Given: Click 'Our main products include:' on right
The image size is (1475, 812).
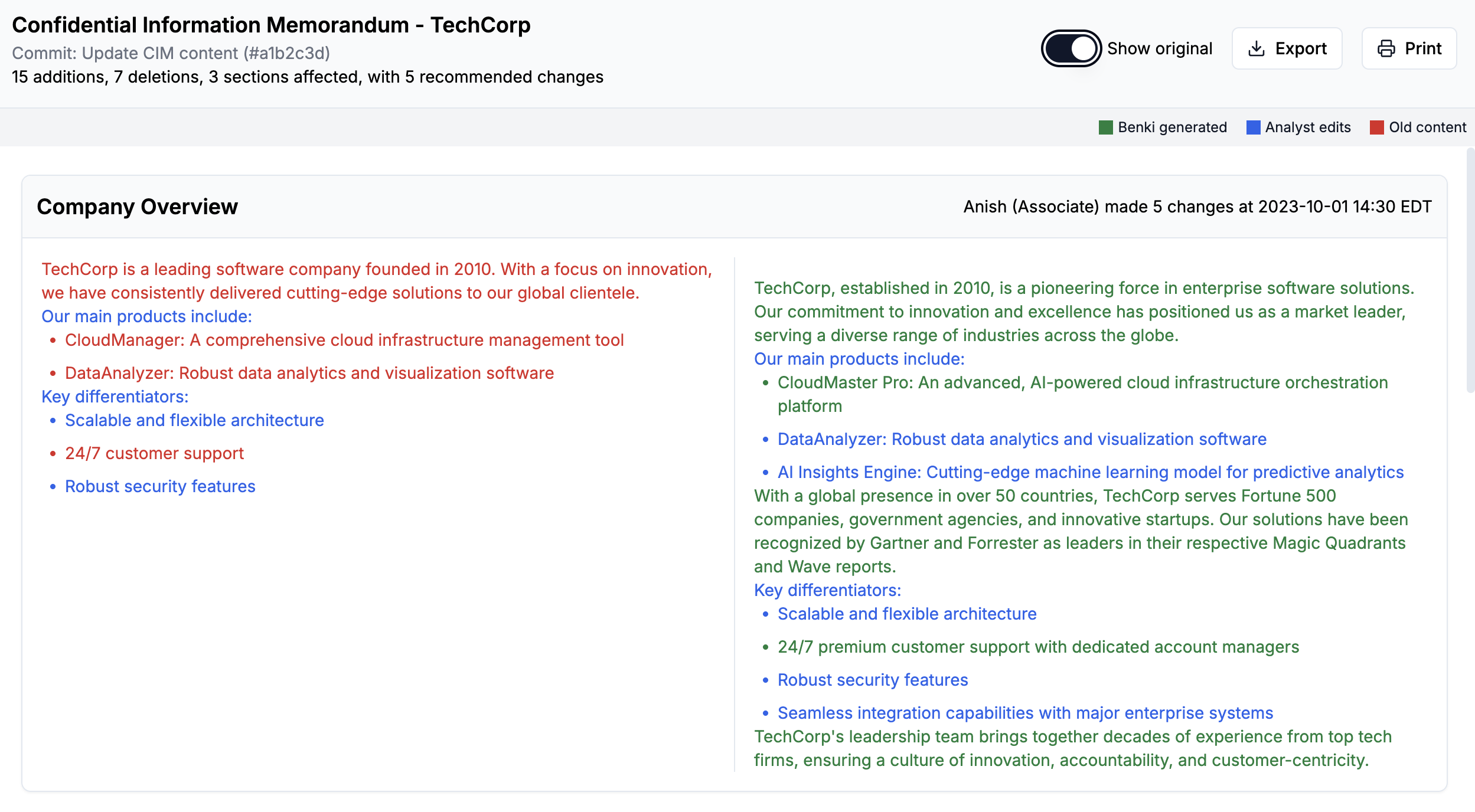Looking at the screenshot, I should point(859,359).
